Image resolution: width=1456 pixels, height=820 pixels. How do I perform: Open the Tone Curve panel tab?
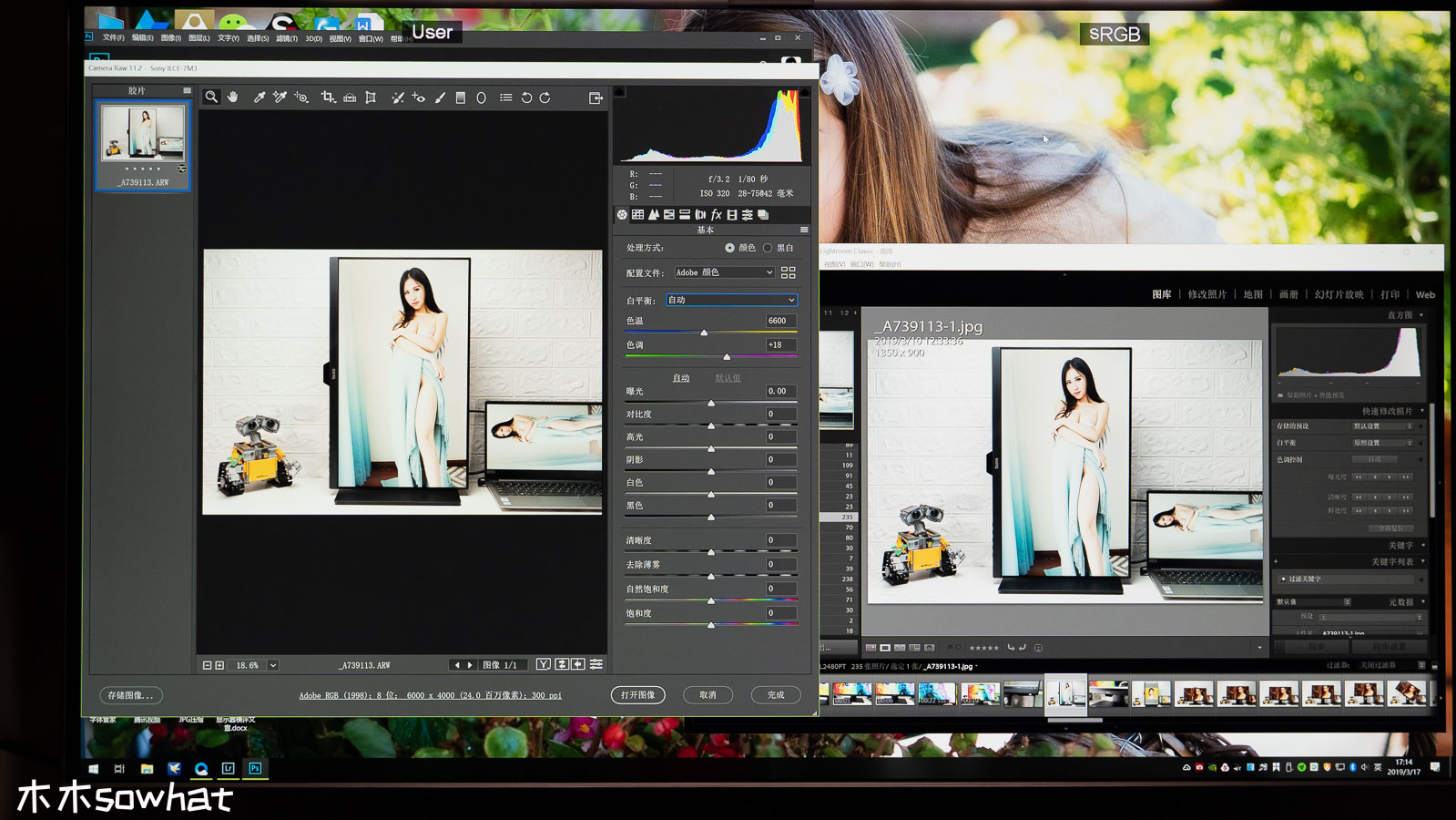tap(638, 215)
